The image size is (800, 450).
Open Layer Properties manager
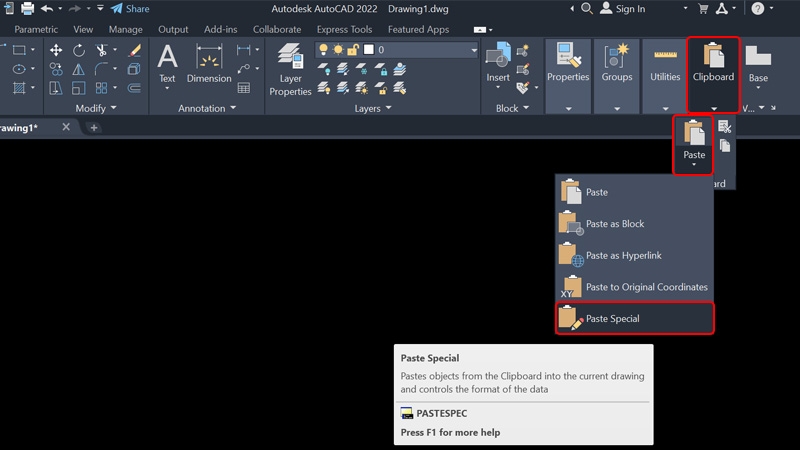(x=290, y=69)
